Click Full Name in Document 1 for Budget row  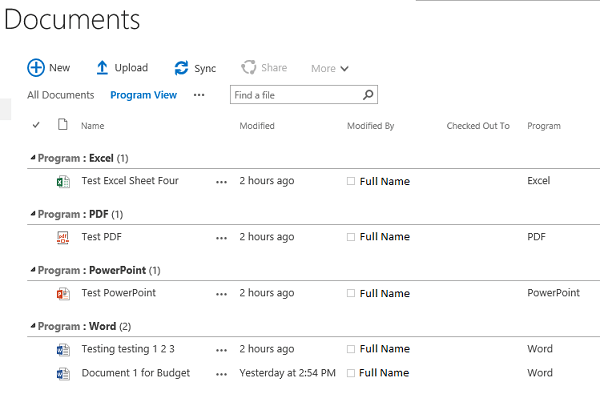coord(384,373)
